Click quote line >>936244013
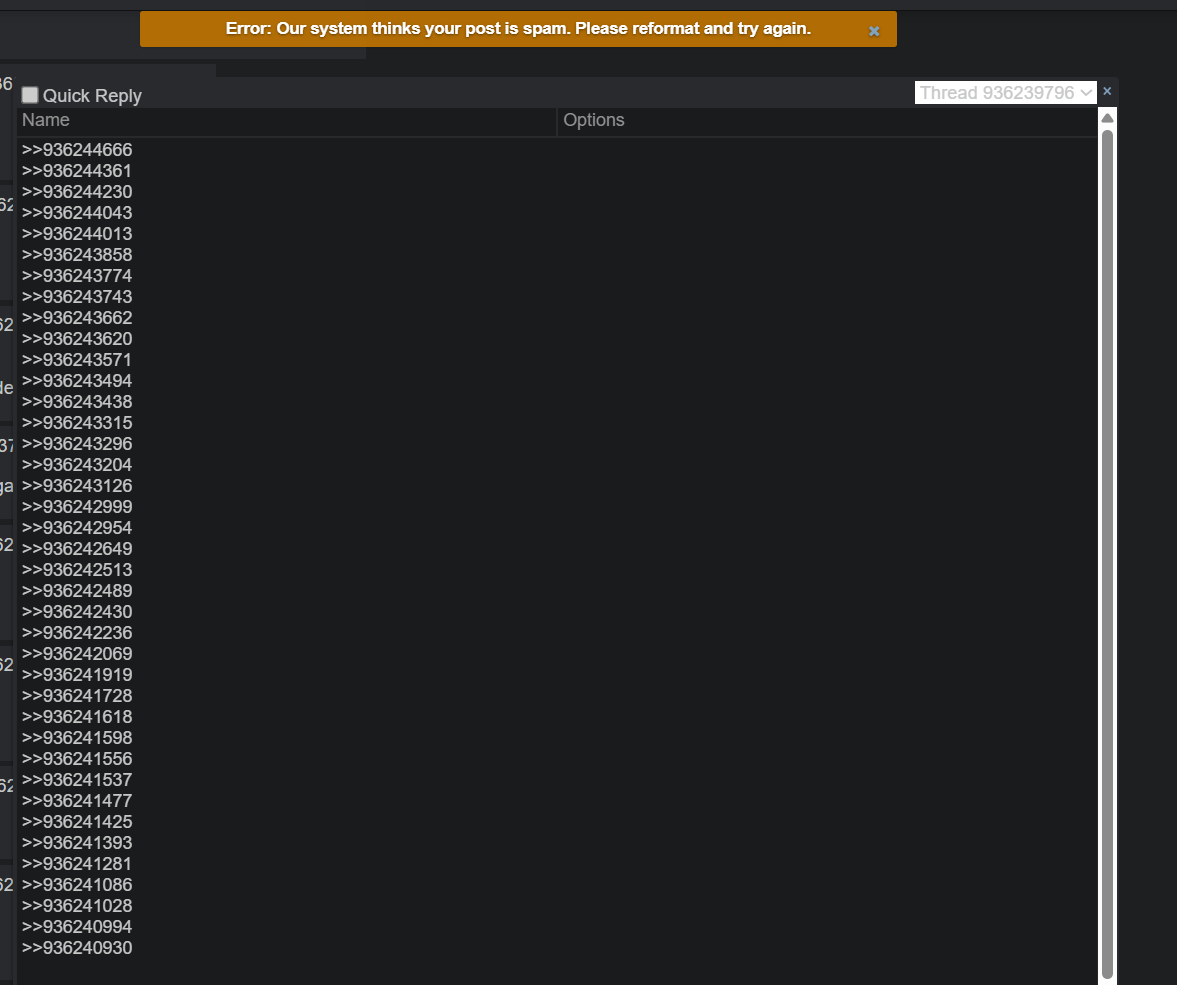This screenshot has height=985, width=1177. 77,234
